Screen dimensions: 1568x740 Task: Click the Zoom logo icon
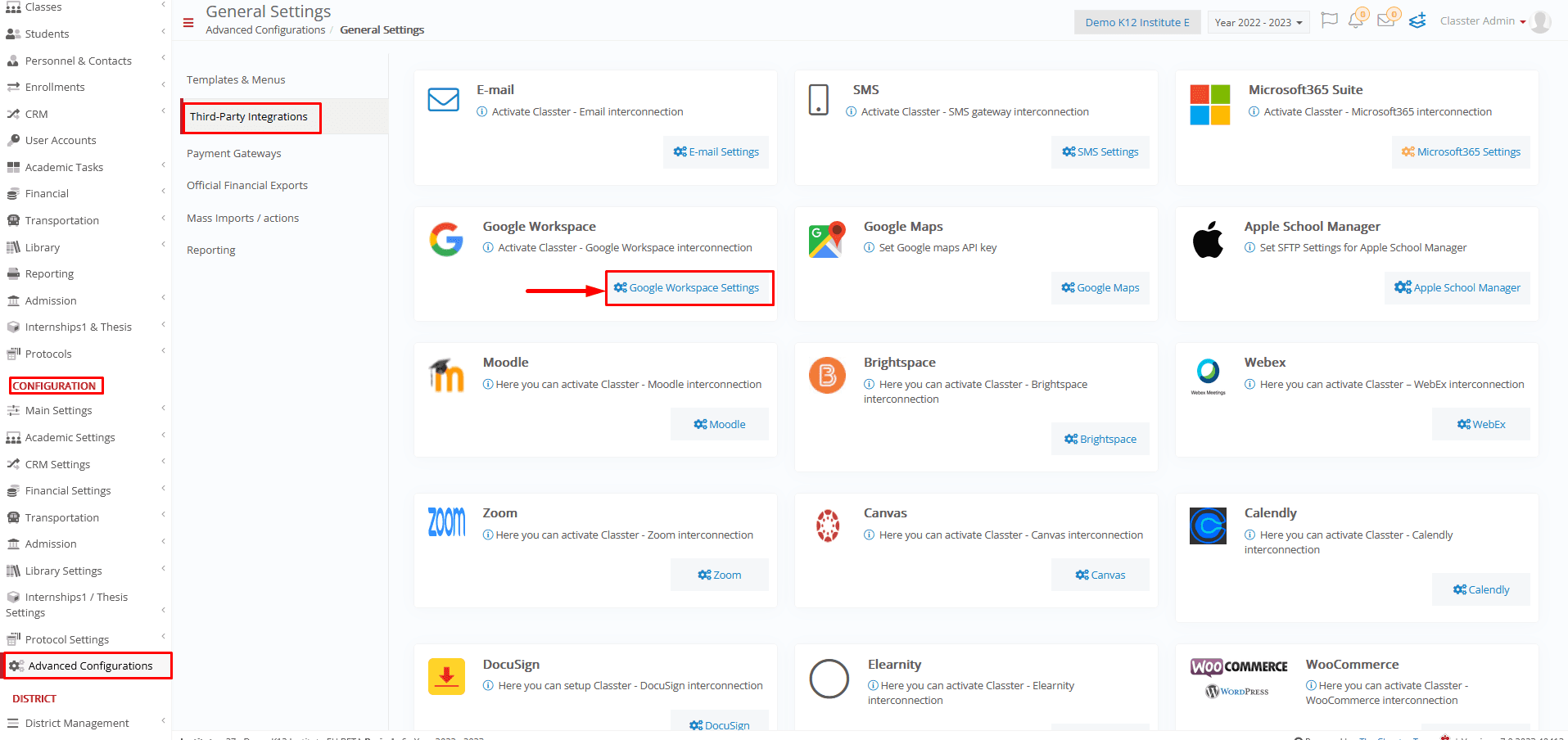(446, 521)
